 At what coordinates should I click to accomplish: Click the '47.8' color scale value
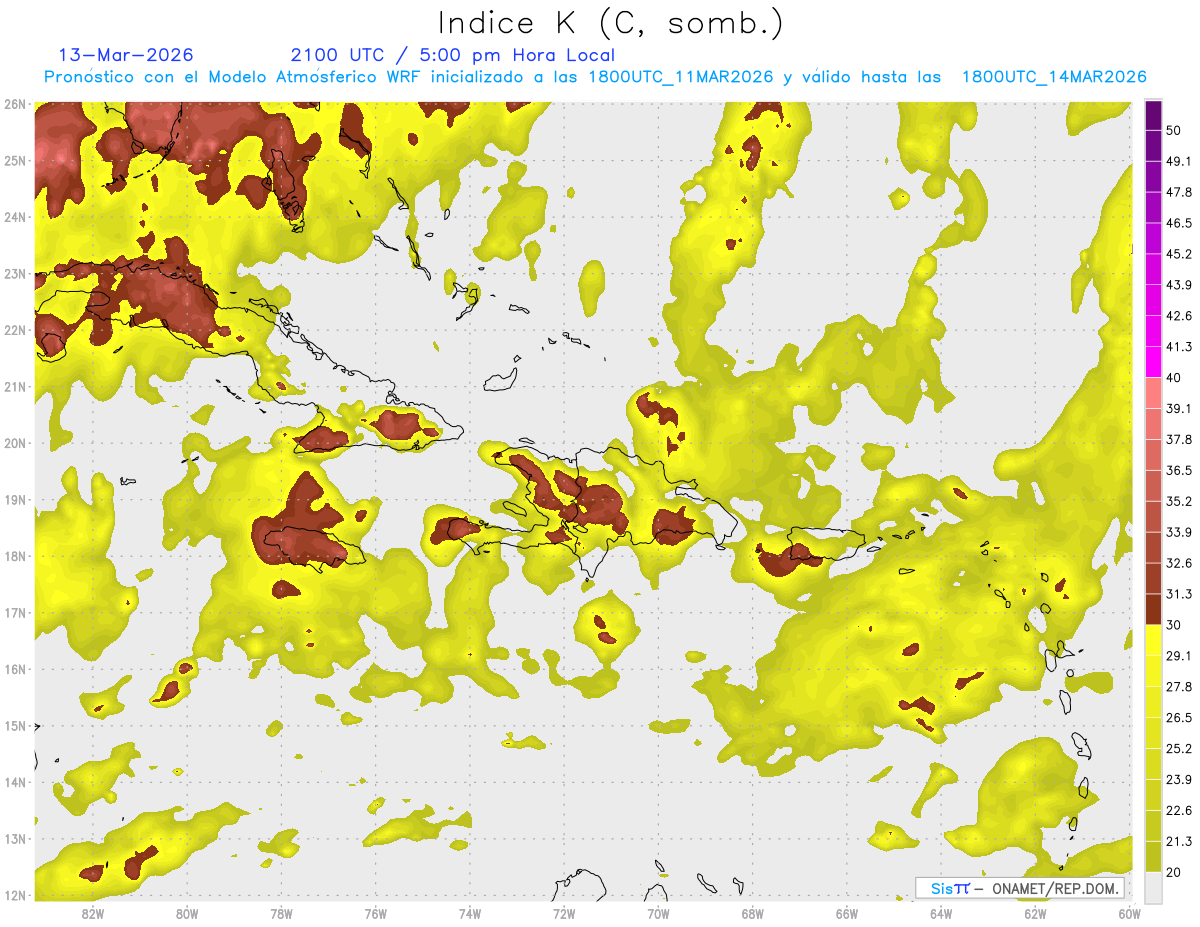(1179, 192)
